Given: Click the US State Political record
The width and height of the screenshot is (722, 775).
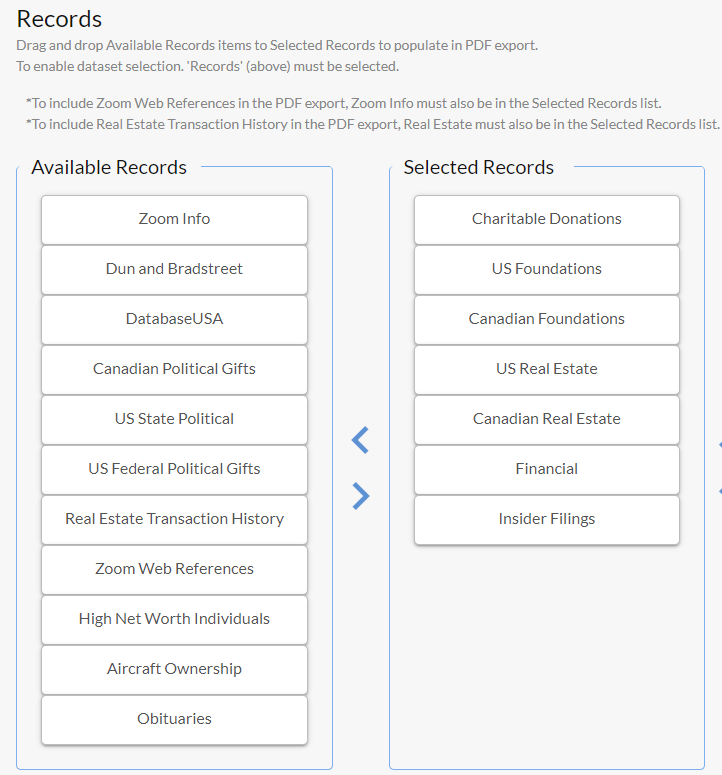Looking at the screenshot, I should click(174, 419).
